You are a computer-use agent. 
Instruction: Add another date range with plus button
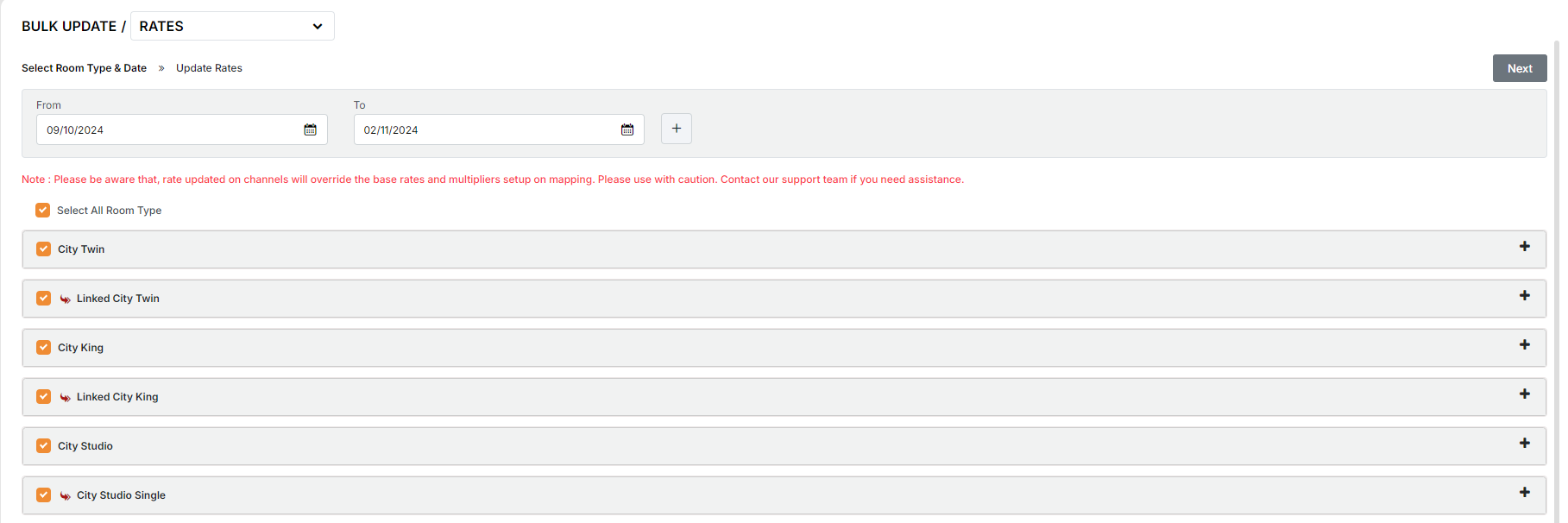[x=676, y=129]
